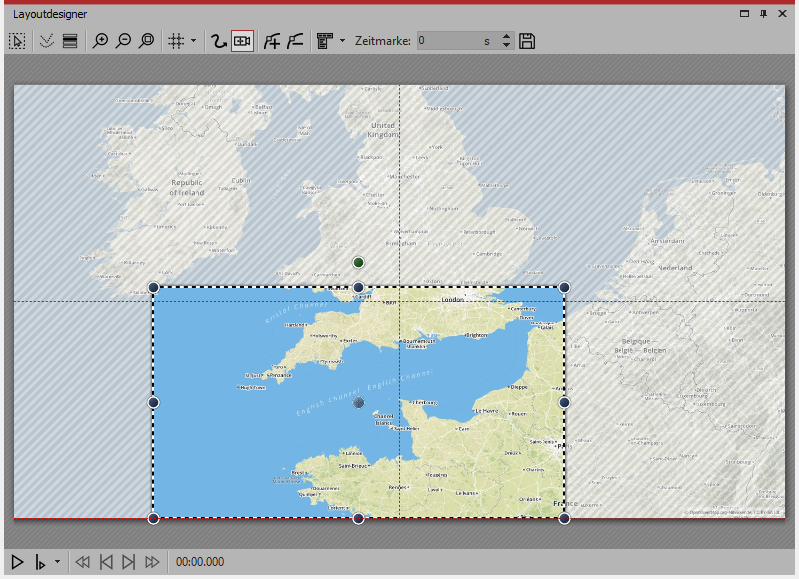Toggle the grid display icon
The width and height of the screenshot is (799, 579).
pos(176,41)
